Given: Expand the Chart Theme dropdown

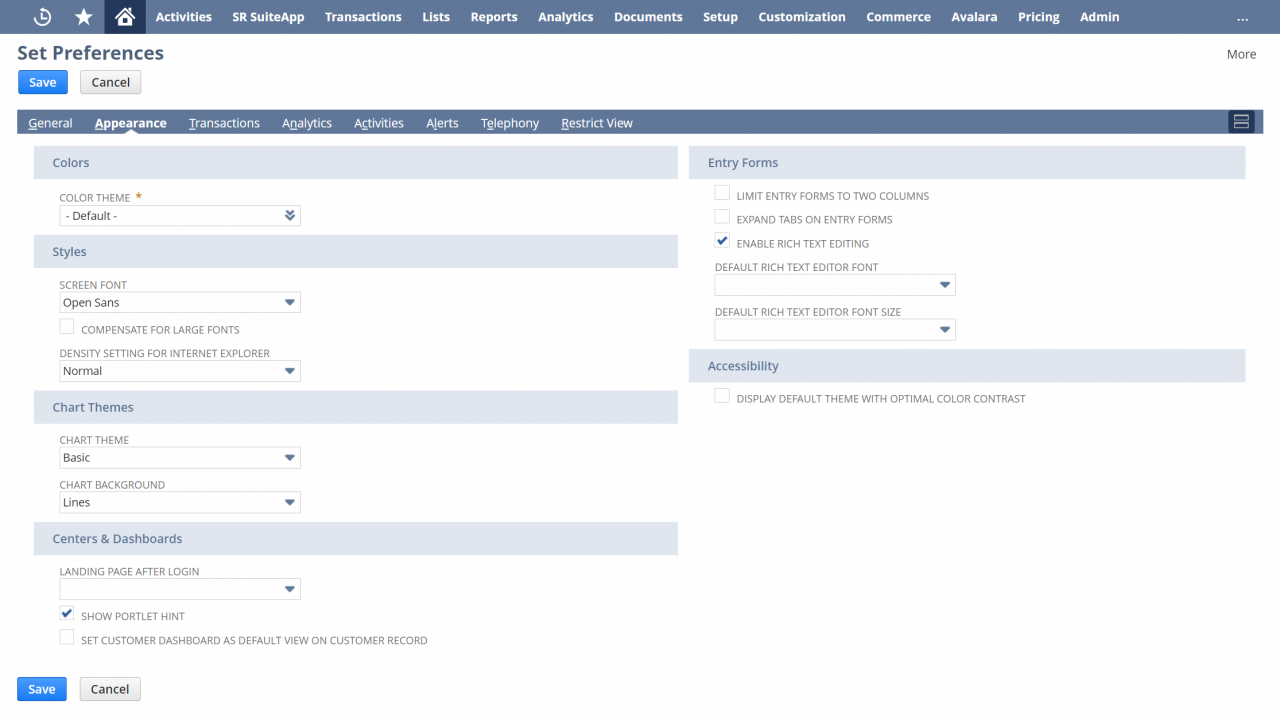Looking at the screenshot, I should pyautogui.click(x=290, y=457).
